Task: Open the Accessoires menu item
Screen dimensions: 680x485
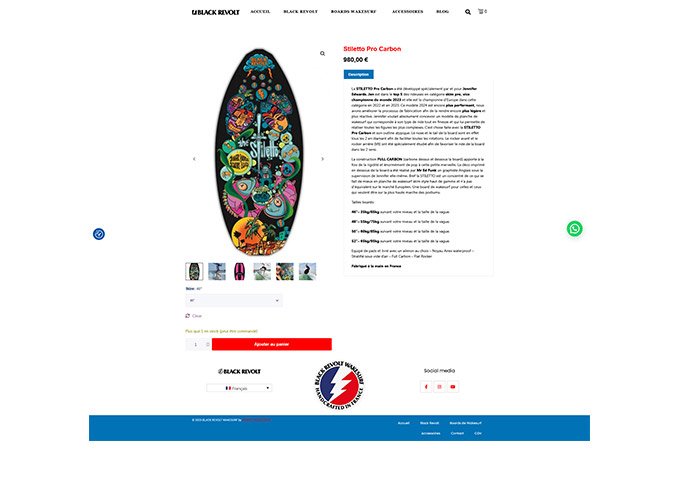Action: pos(408,12)
